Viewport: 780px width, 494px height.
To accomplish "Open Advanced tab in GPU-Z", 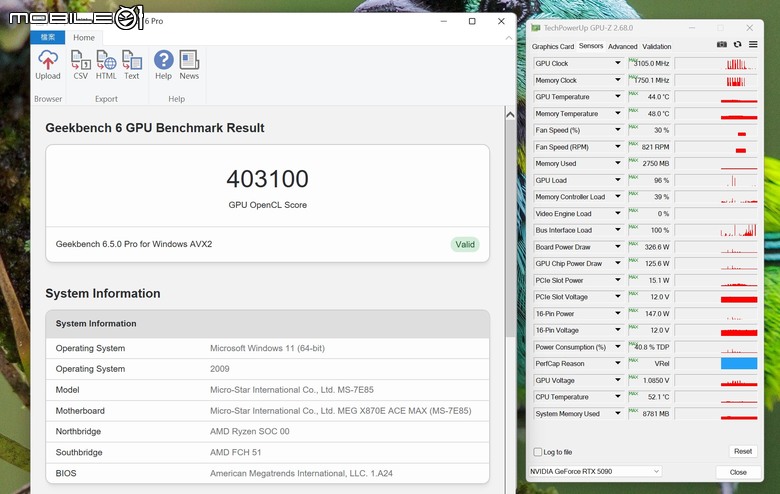I will click(x=622, y=46).
